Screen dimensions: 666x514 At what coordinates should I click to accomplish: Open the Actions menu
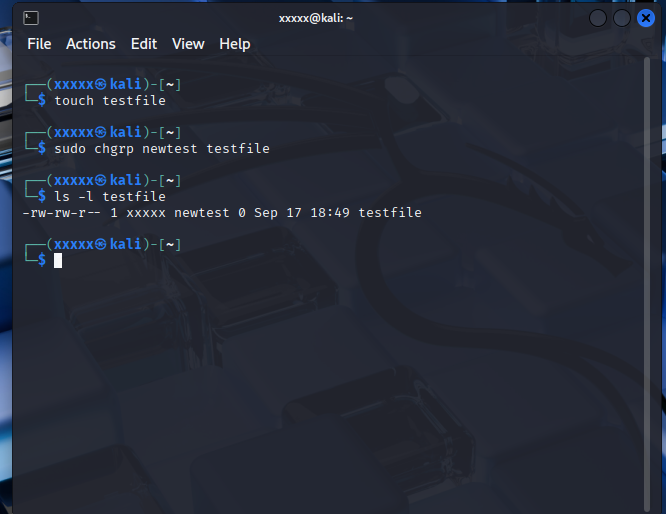tap(91, 44)
